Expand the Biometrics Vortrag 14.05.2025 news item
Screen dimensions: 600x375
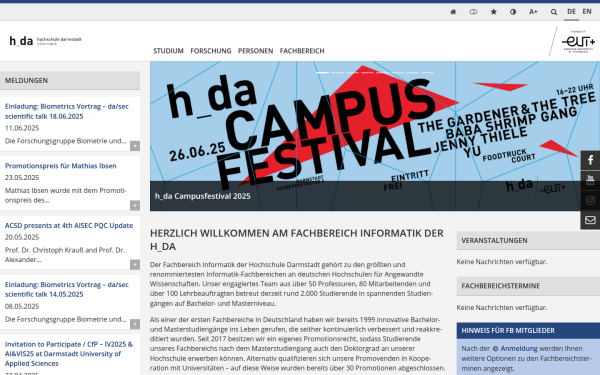pos(135,324)
